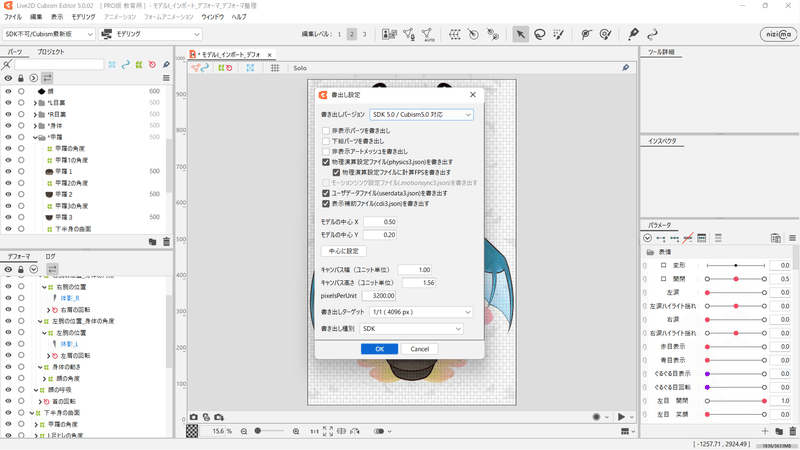
Task: Click the pin icon in view toolbar
Action: click(626, 68)
